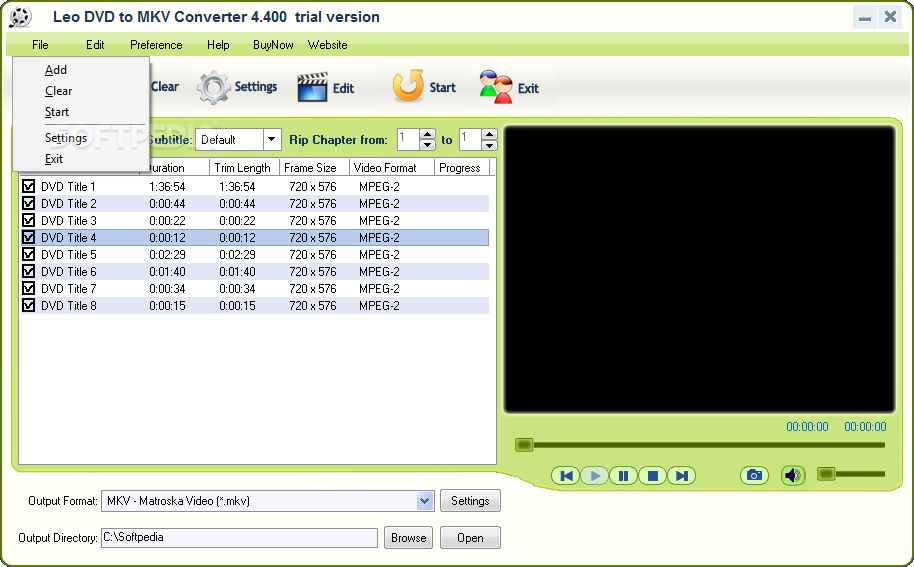Screen dimensions: 914x567
Task: Click the film reel app icon in title bar
Action: coord(20,17)
